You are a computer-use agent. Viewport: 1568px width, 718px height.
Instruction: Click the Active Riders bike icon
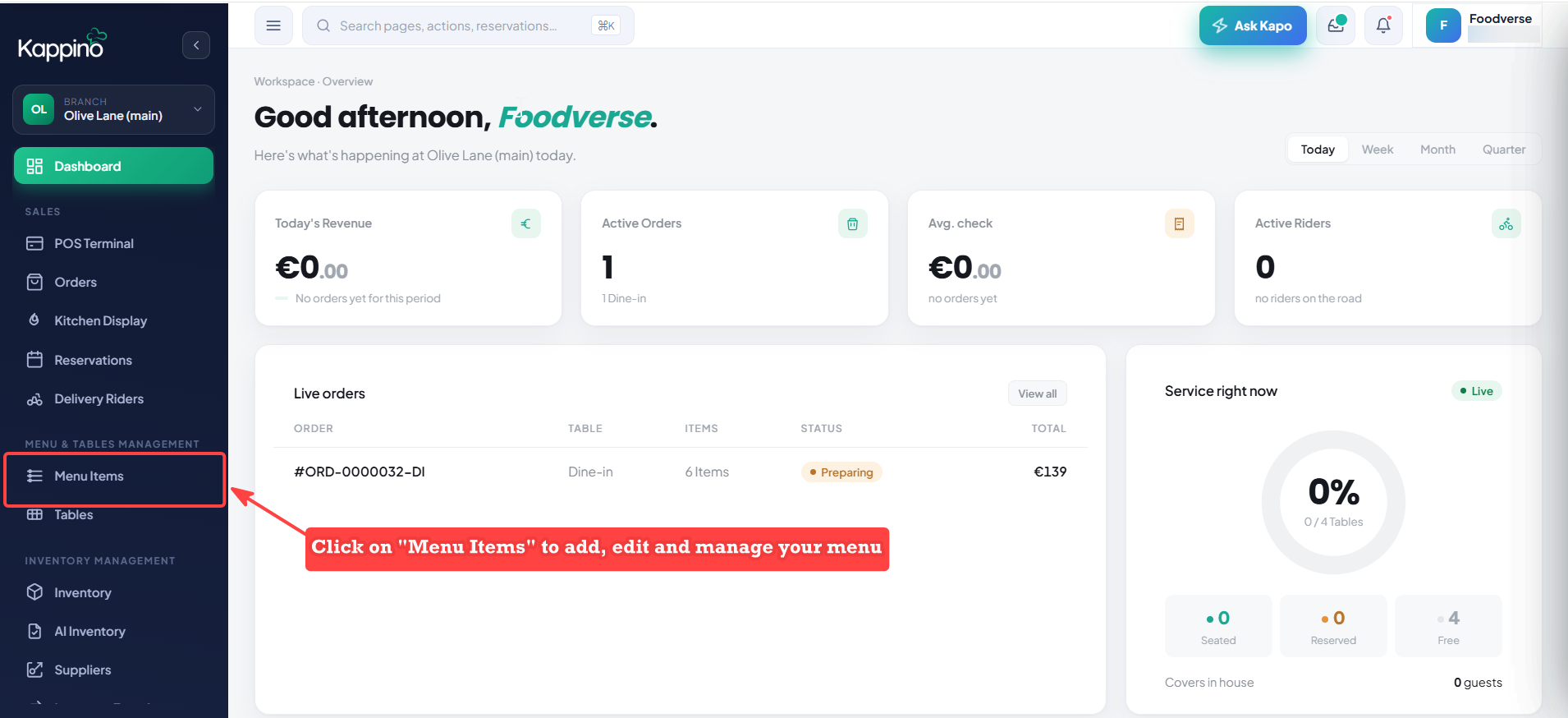1506,223
